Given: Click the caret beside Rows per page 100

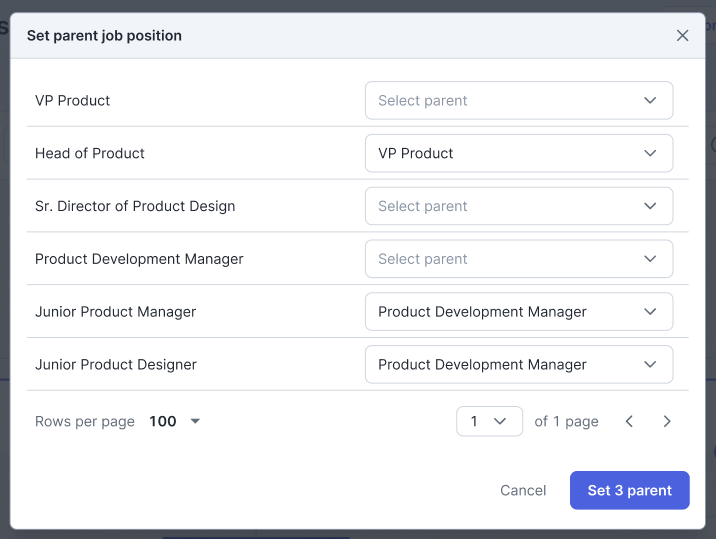Looking at the screenshot, I should point(195,422).
